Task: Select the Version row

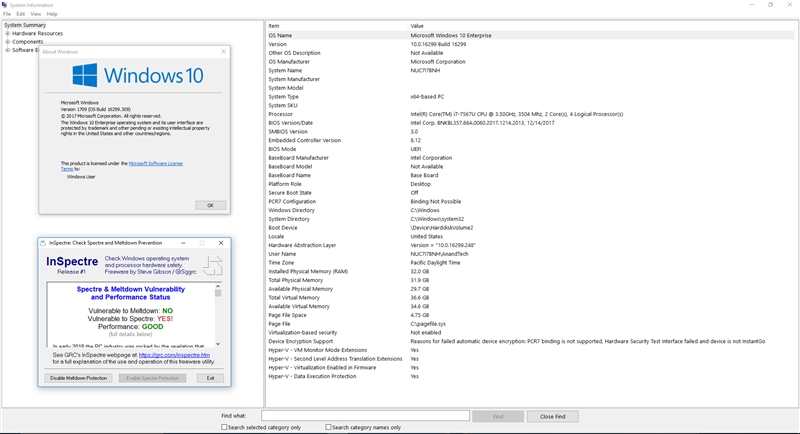Action: [531, 44]
